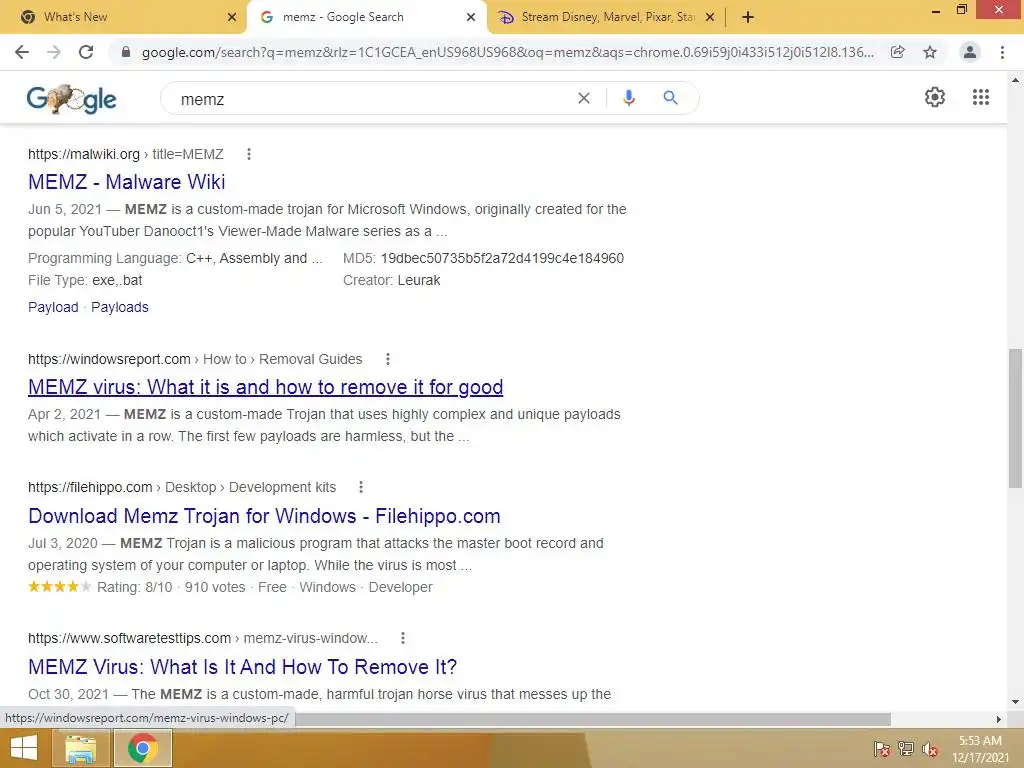This screenshot has width=1024, height=768.
Task: Open more options for the filehippo.com result
Action: coord(360,487)
